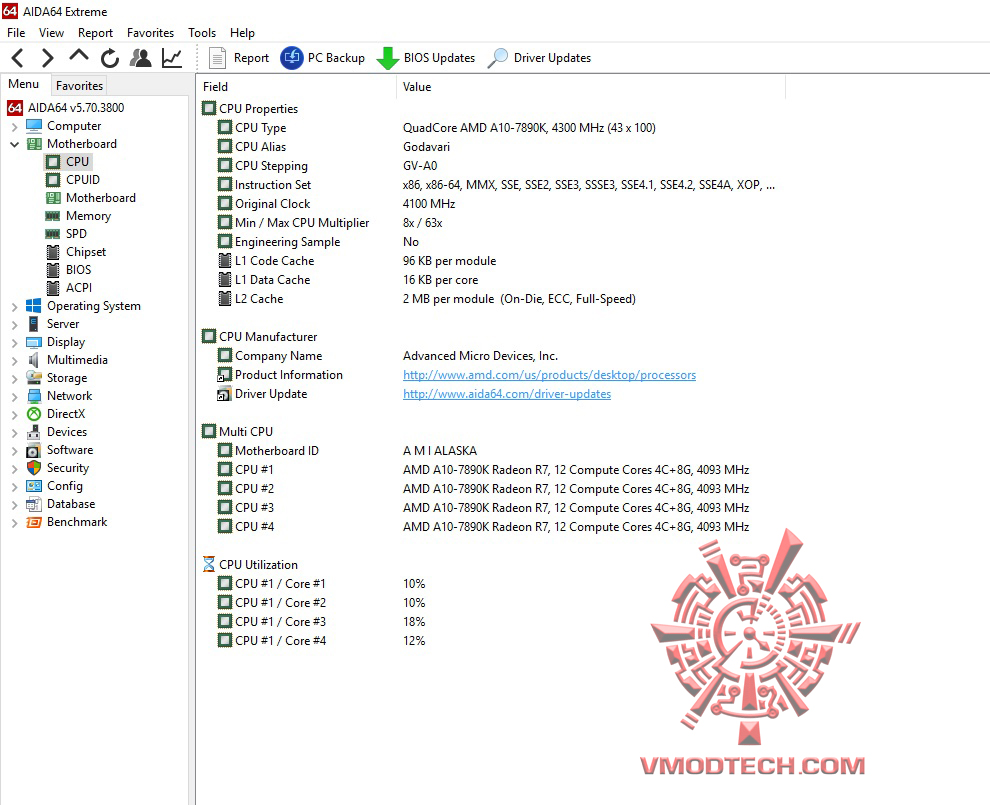Select the BIOS tree item
The image size is (990, 805).
click(x=78, y=270)
